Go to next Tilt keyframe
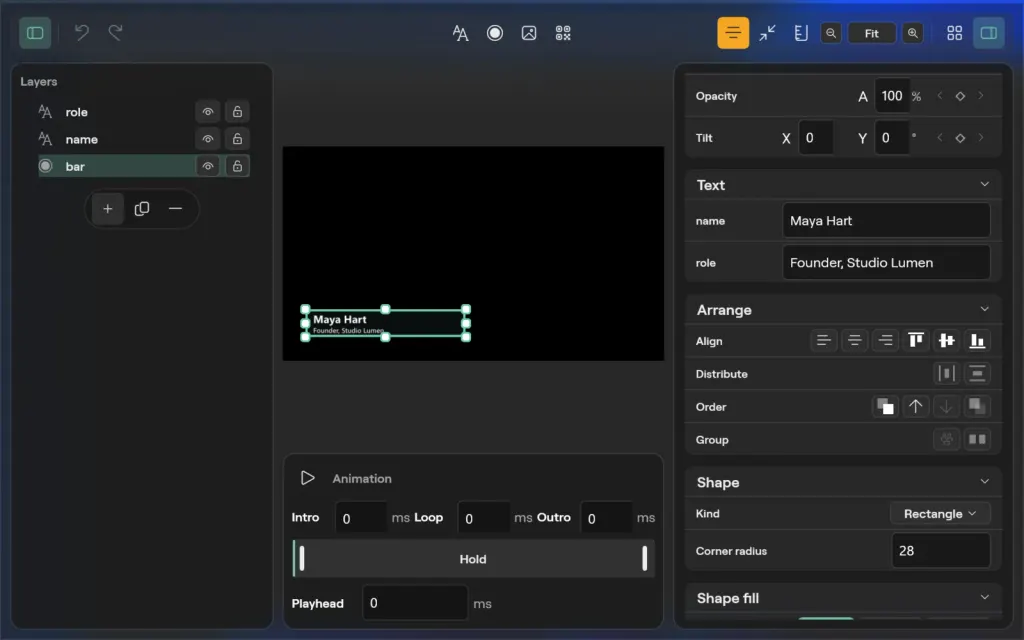Image resolution: width=1024 pixels, height=640 pixels. (x=980, y=138)
